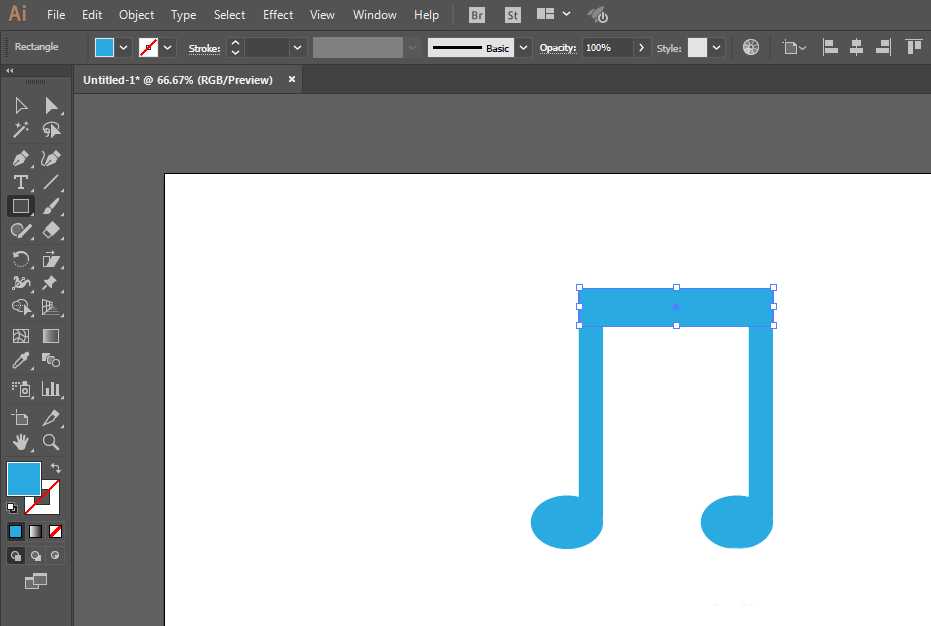Open the Fill color dropdown in options bar
This screenshot has height=626, width=931.
pyautogui.click(x=122, y=47)
